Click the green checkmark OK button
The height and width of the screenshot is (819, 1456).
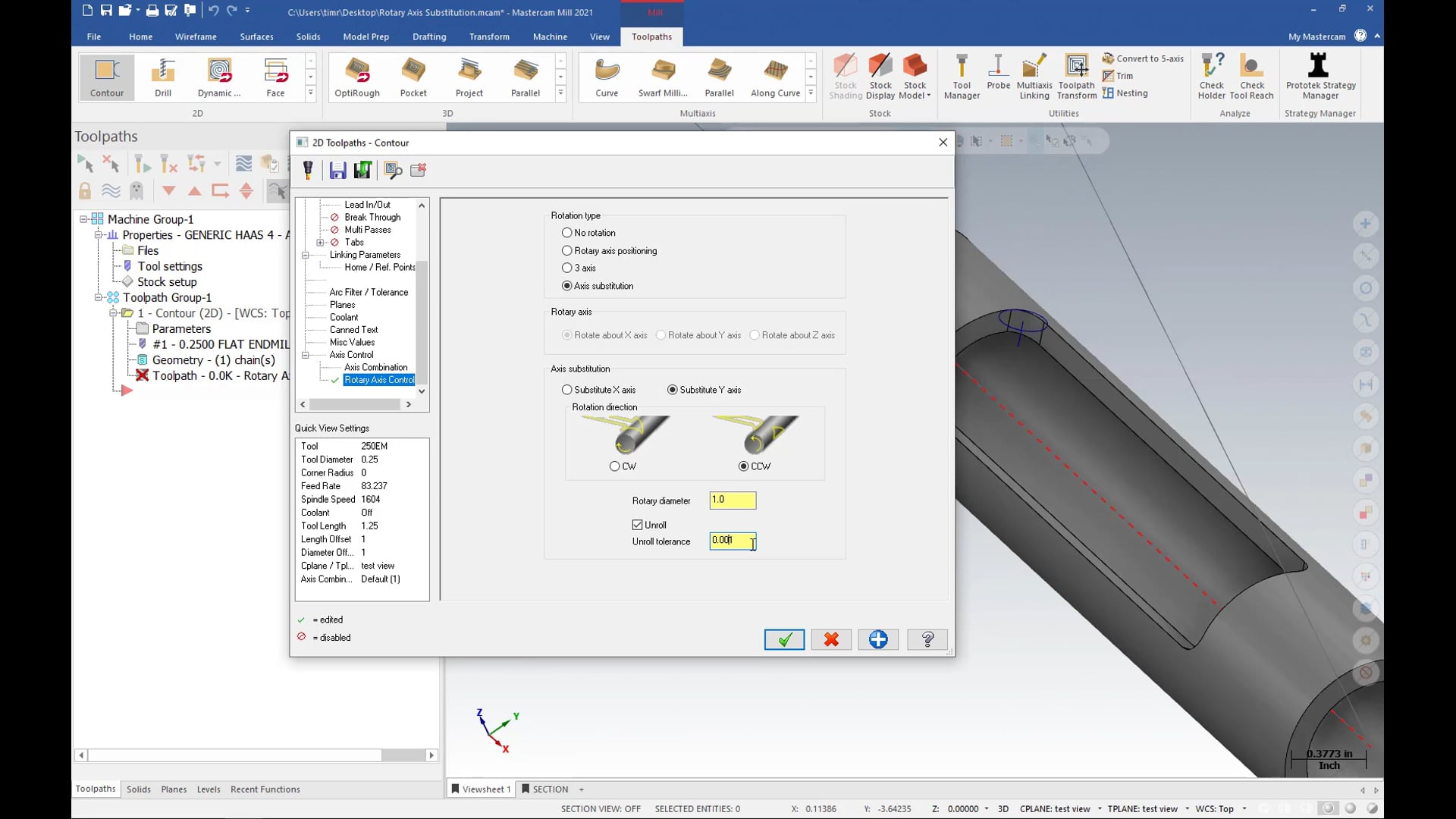[x=785, y=639]
